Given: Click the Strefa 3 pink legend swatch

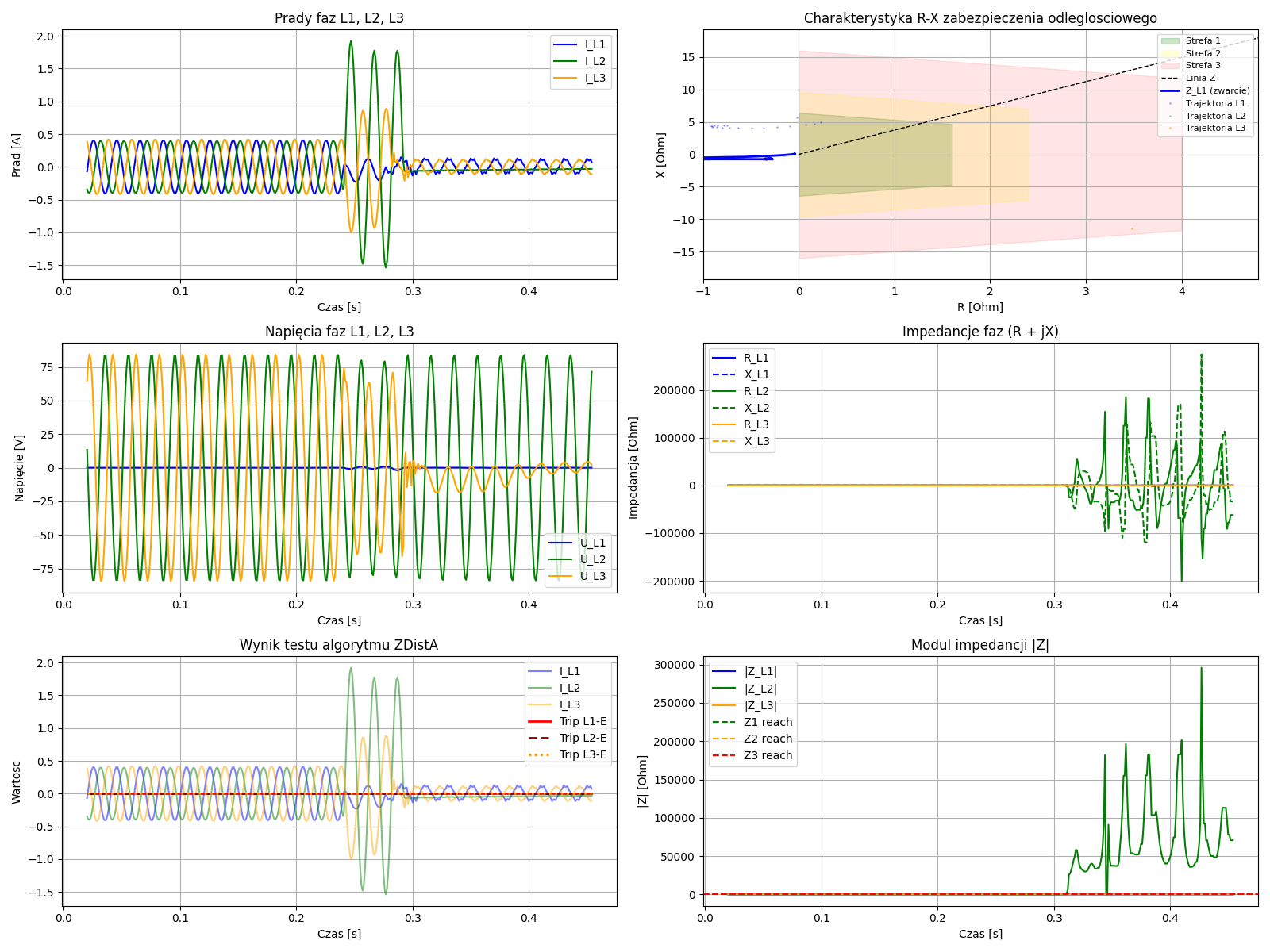Looking at the screenshot, I should pyautogui.click(x=1170, y=66).
